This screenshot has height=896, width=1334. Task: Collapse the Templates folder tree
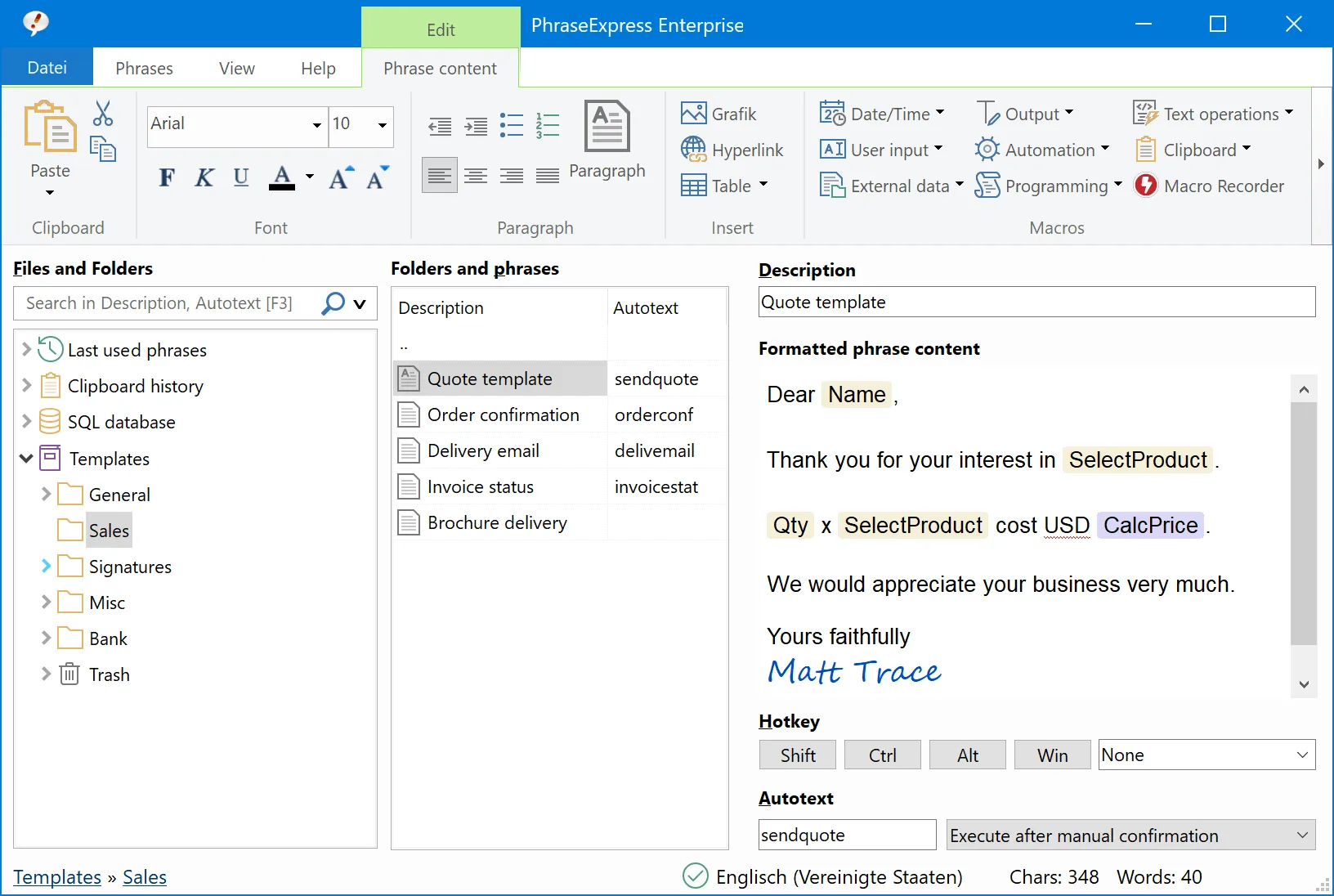25,458
